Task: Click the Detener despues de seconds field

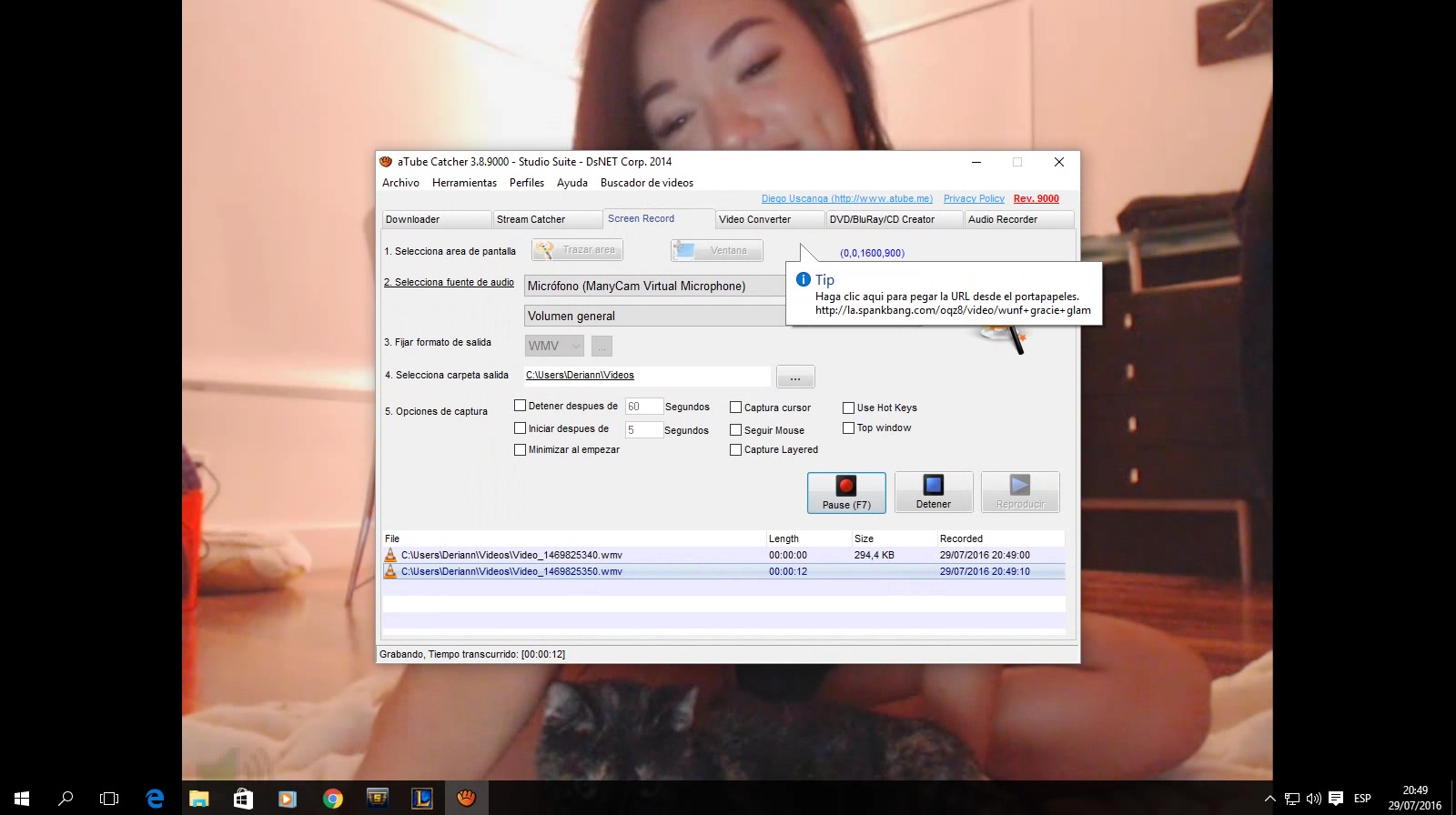Action: 643,407
